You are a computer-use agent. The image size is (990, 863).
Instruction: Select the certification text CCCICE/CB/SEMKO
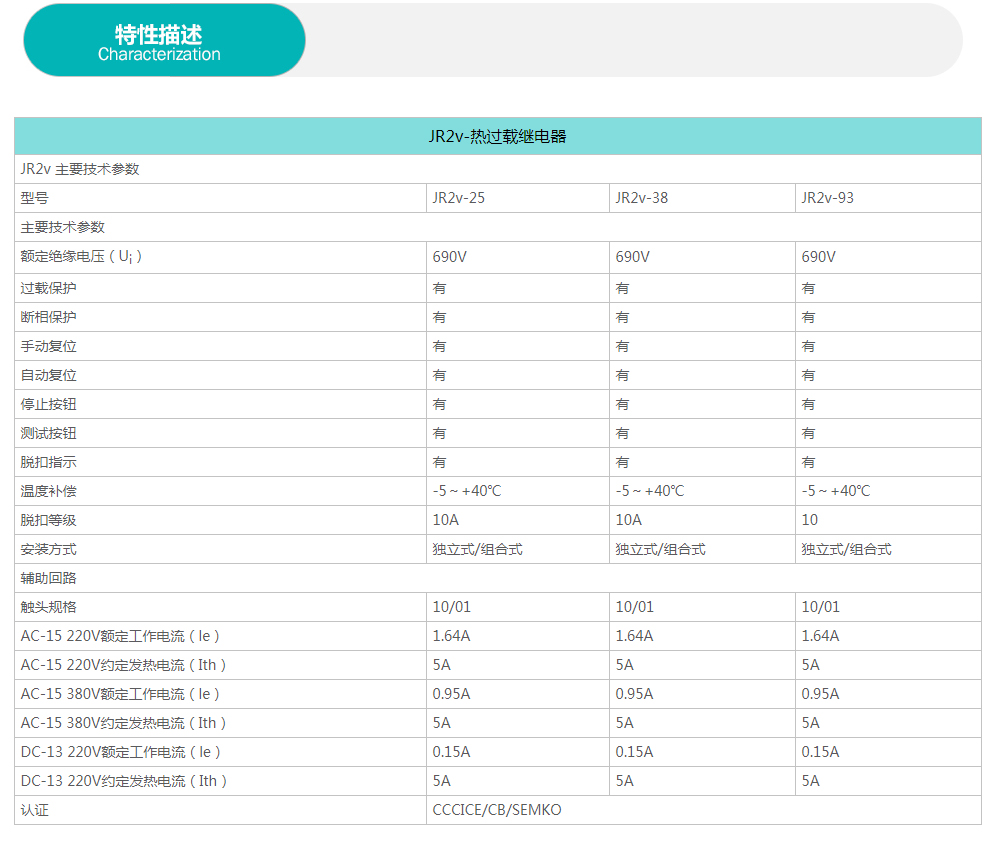pyautogui.click(x=497, y=811)
